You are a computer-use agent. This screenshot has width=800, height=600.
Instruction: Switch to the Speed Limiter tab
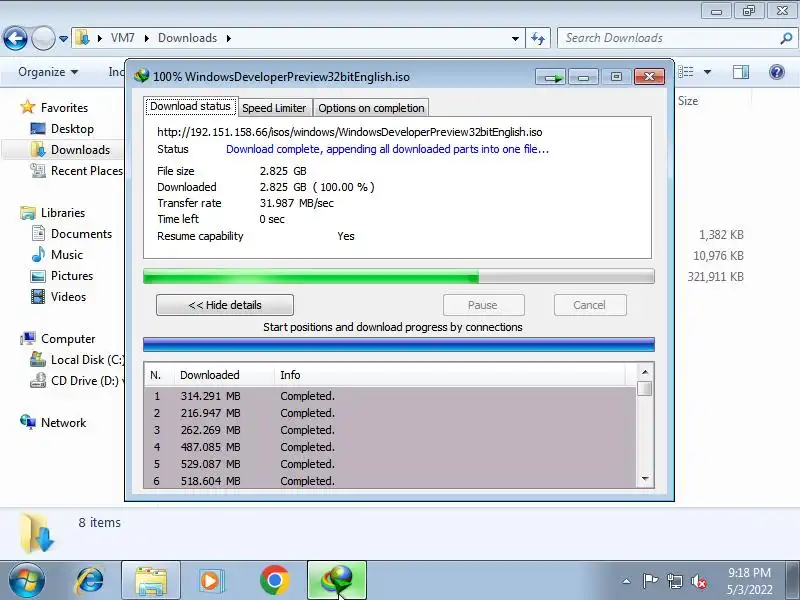(274, 108)
